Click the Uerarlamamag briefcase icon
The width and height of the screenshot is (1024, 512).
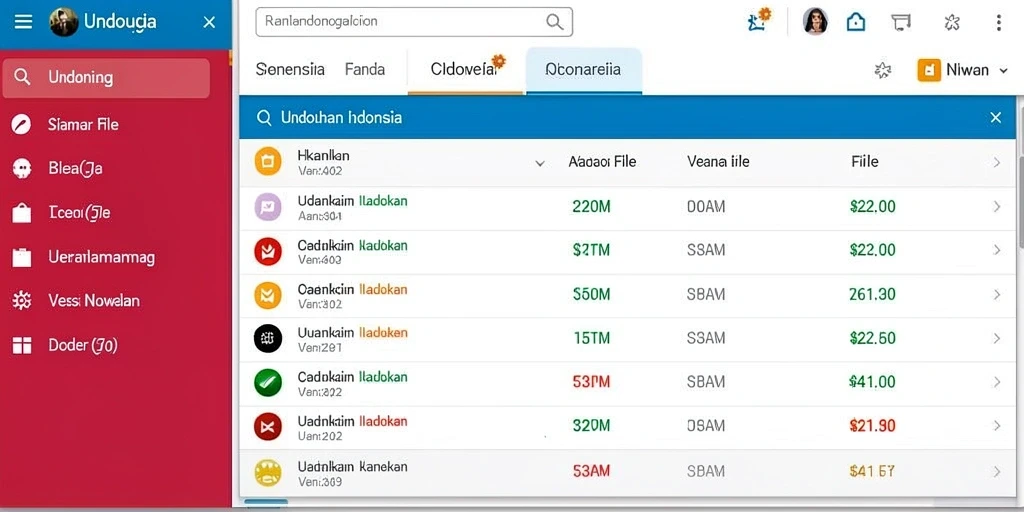[x=22, y=257]
